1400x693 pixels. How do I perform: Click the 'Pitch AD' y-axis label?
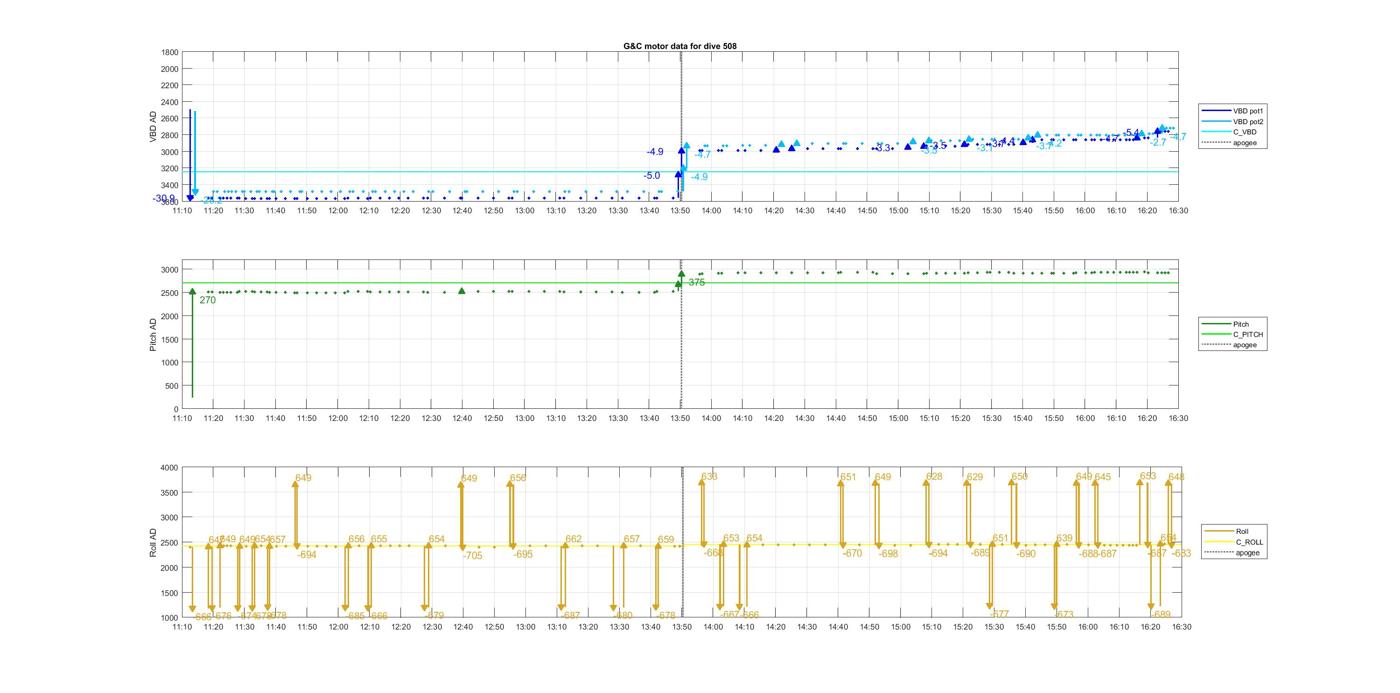pos(155,334)
